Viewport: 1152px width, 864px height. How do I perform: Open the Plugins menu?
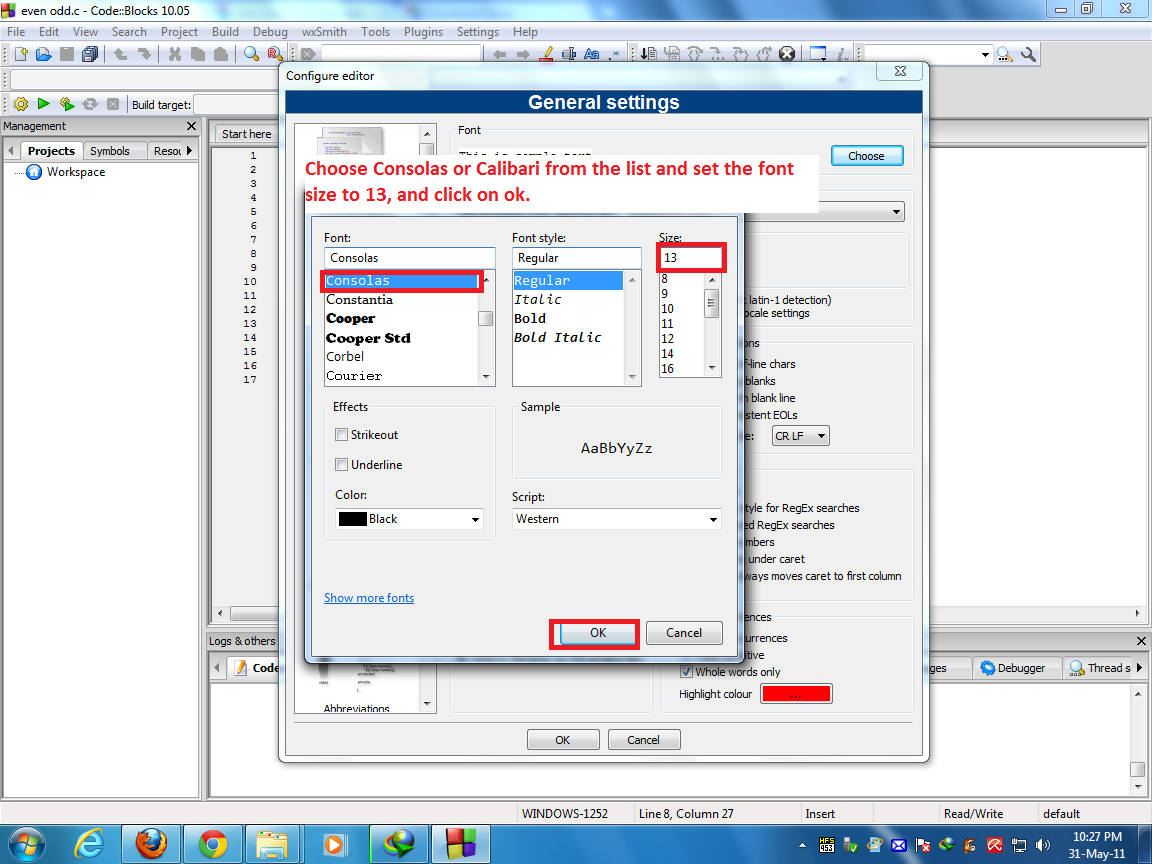(423, 32)
